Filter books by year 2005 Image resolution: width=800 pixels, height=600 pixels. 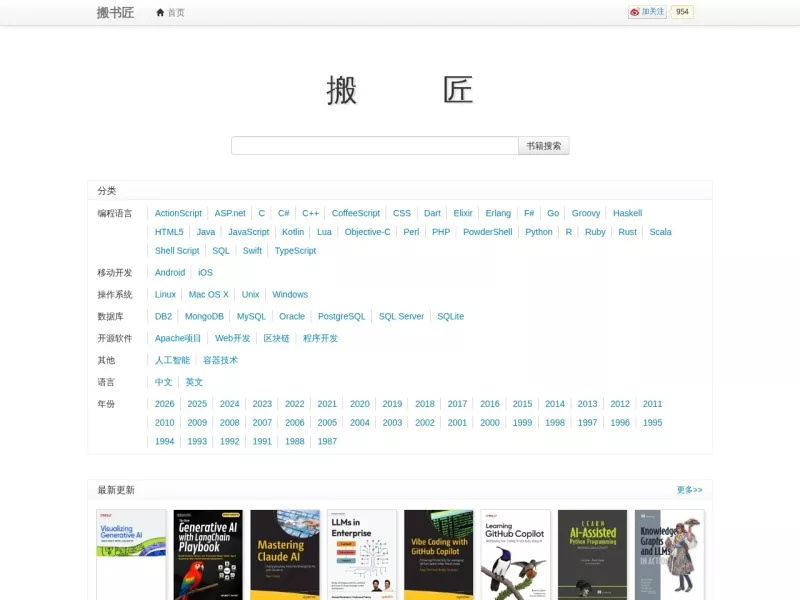pyautogui.click(x=327, y=422)
